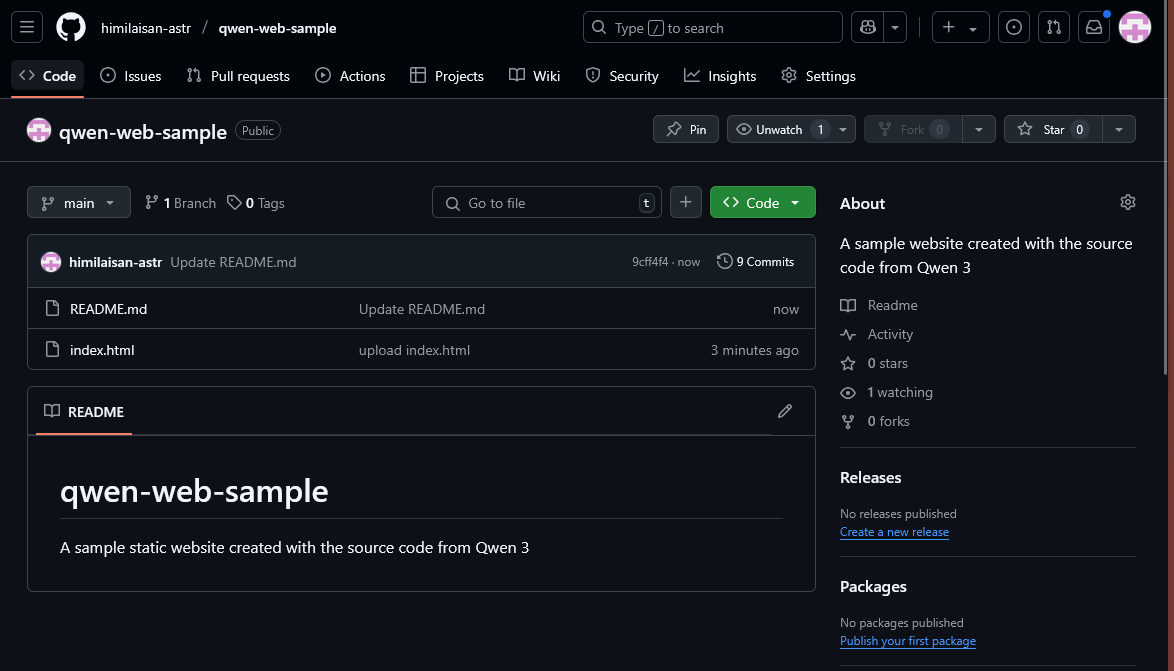
Task: Open latest commit message Update README.md
Action: pyautogui.click(x=233, y=262)
